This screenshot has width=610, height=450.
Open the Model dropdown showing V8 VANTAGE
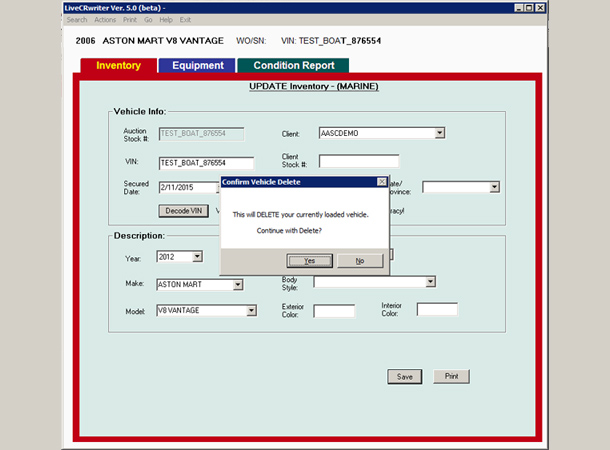point(251,310)
